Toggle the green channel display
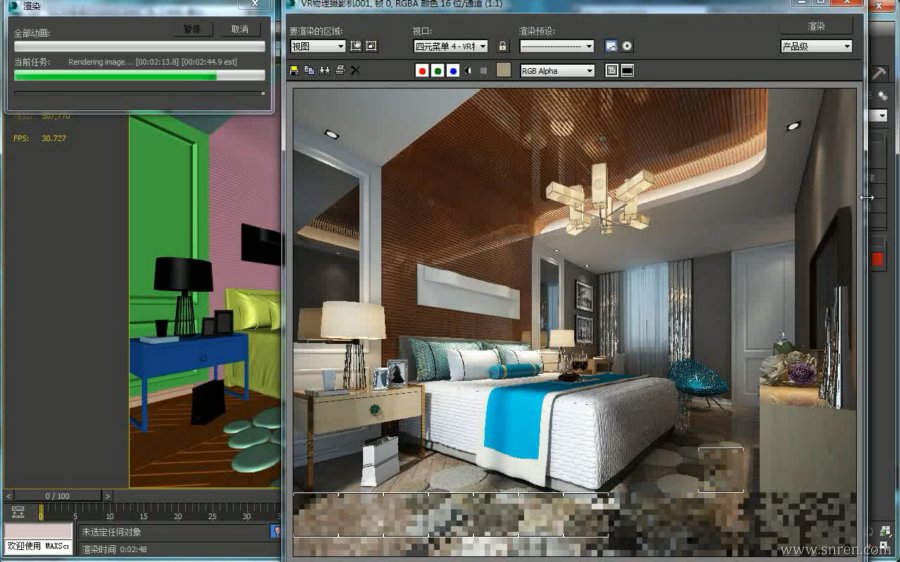Viewport: 900px width, 562px height. pyautogui.click(x=437, y=71)
